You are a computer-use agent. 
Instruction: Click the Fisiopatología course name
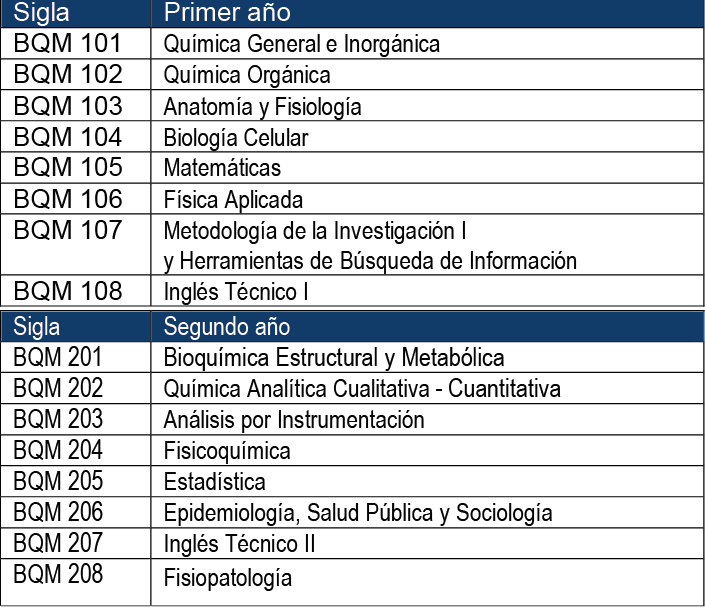(x=228, y=578)
